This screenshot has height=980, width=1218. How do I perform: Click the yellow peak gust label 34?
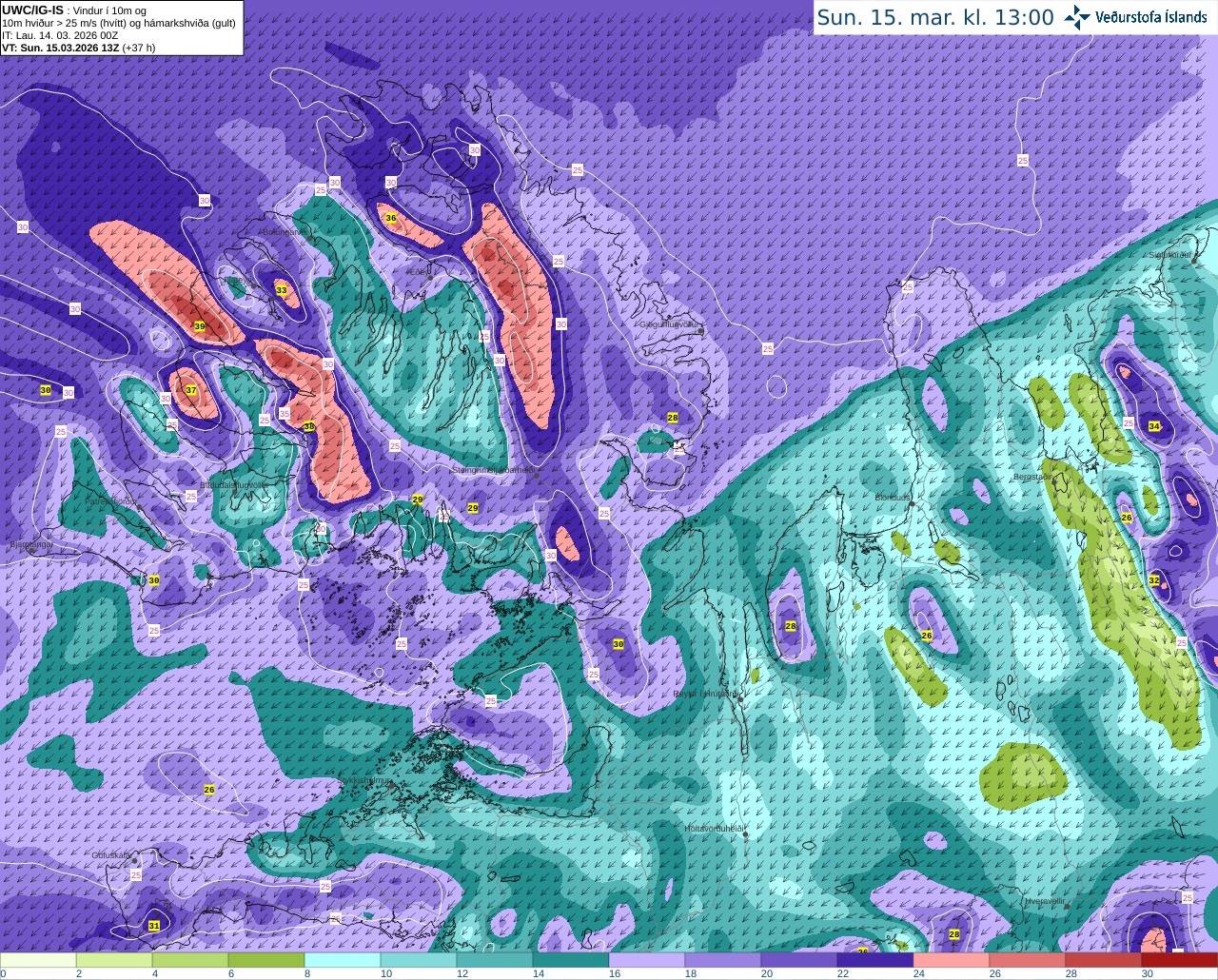pyautogui.click(x=1154, y=426)
